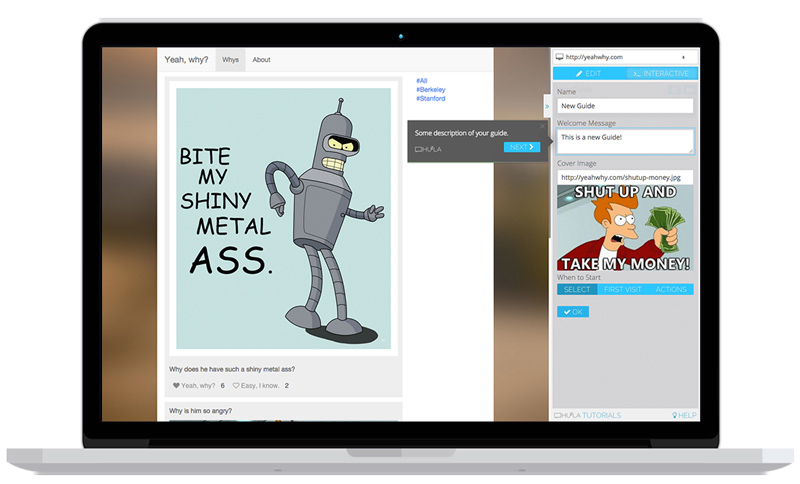
Task: Choose FIRST VISIT under When to Start
Action: click(x=622, y=289)
